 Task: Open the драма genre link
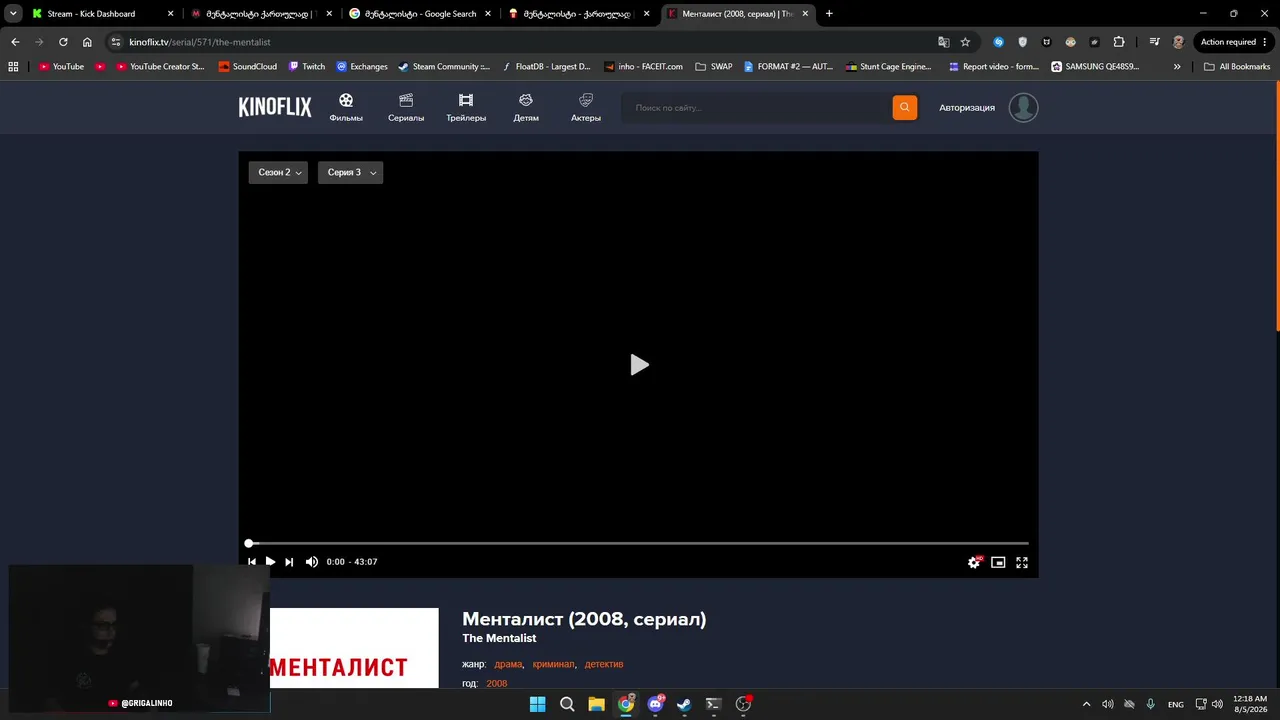pyautogui.click(x=508, y=664)
